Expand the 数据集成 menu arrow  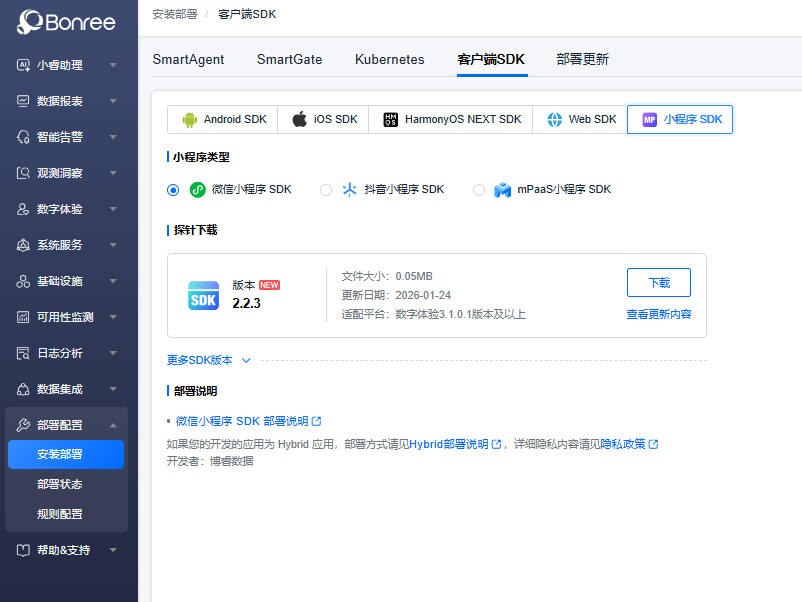pos(113,389)
